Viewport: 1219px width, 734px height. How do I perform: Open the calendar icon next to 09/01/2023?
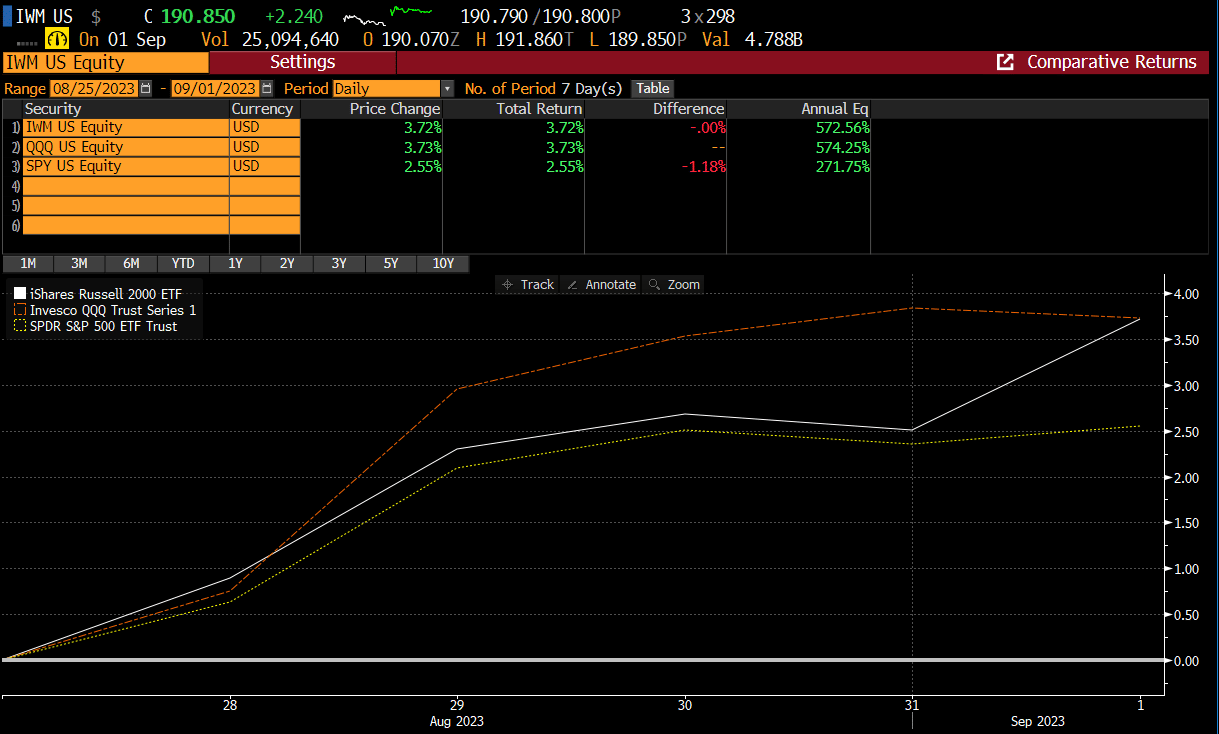point(266,88)
